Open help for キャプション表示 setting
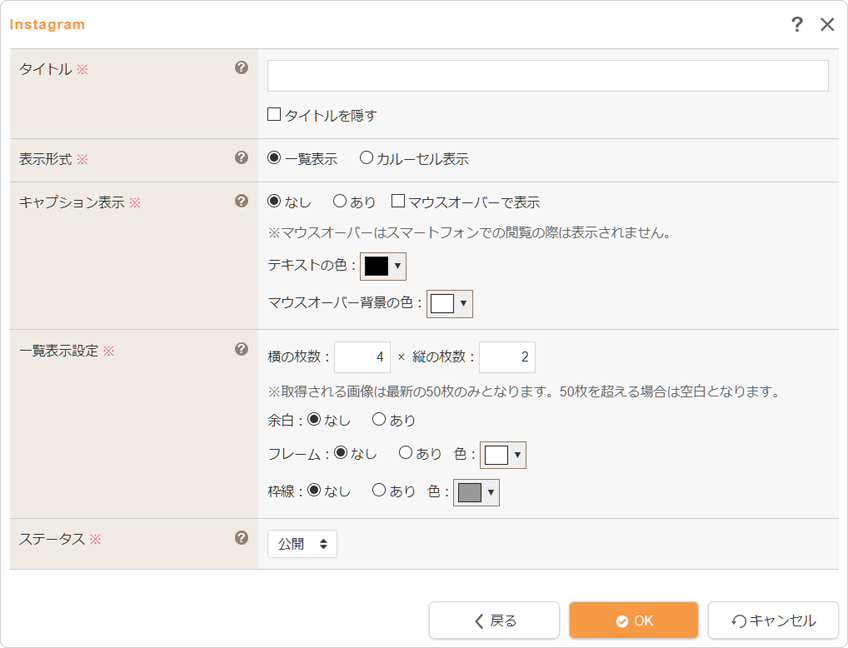 coord(241,201)
